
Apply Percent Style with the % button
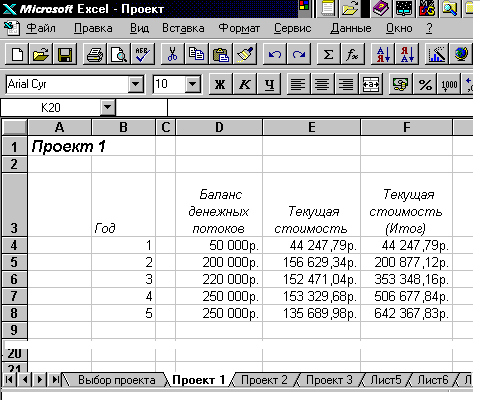pyautogui.click(x=425, y=84)
